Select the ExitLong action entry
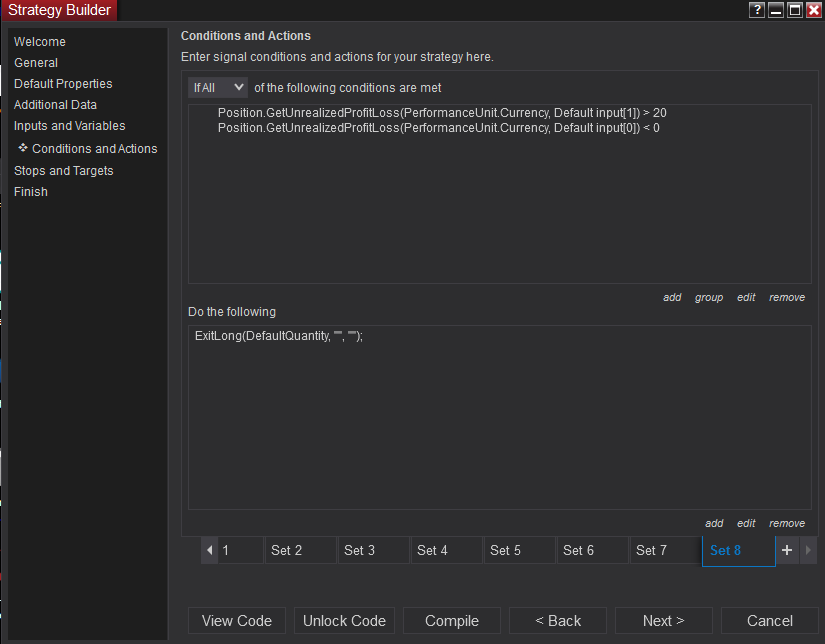The height and width of the screenshot is (644, 825). point(279,336)
